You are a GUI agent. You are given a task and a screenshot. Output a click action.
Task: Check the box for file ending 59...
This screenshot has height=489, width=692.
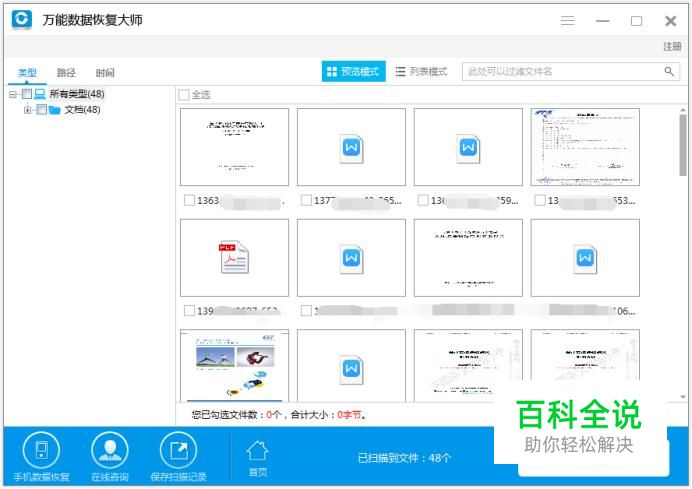[423, 200]
